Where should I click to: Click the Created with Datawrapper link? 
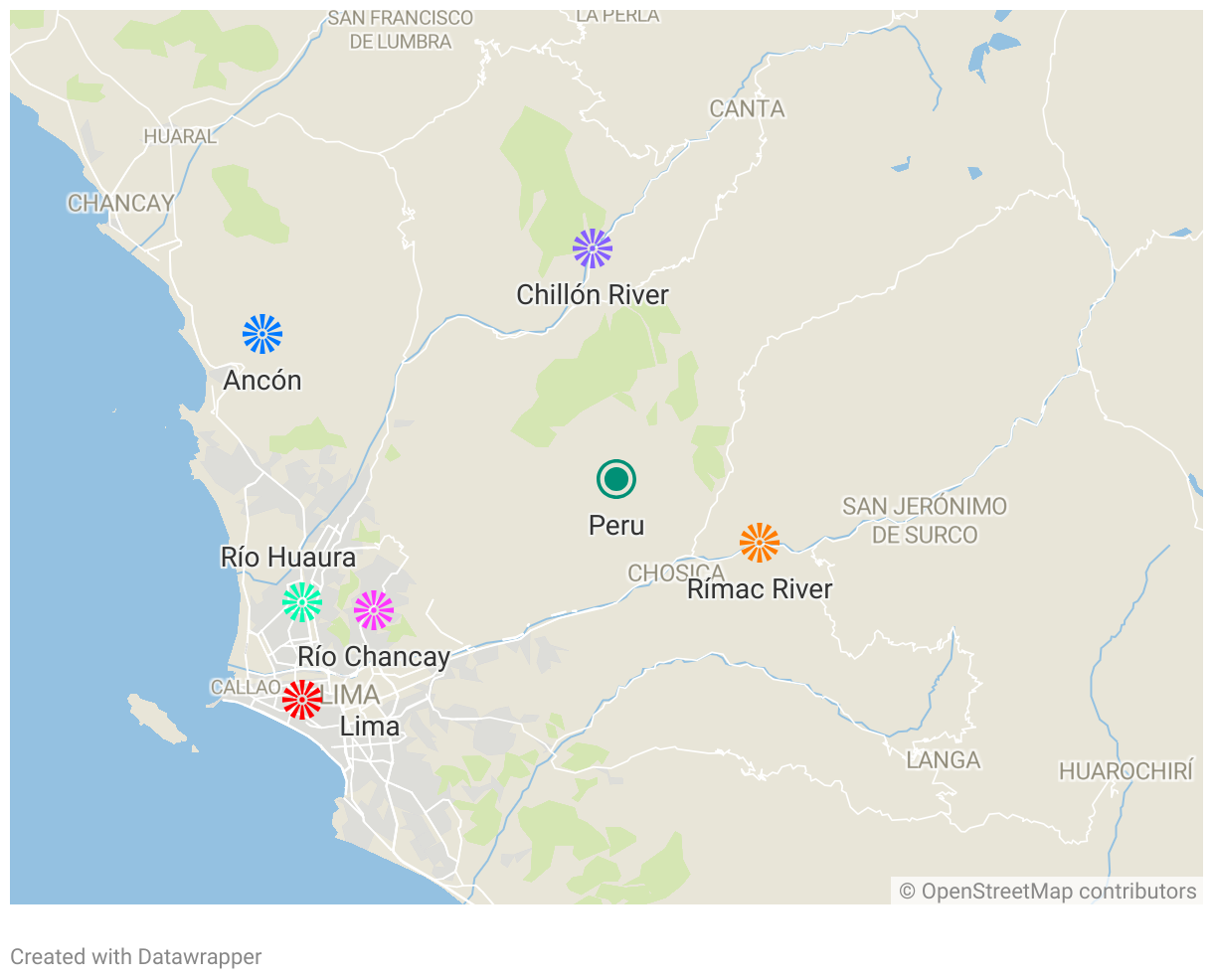tap(136, 957)
